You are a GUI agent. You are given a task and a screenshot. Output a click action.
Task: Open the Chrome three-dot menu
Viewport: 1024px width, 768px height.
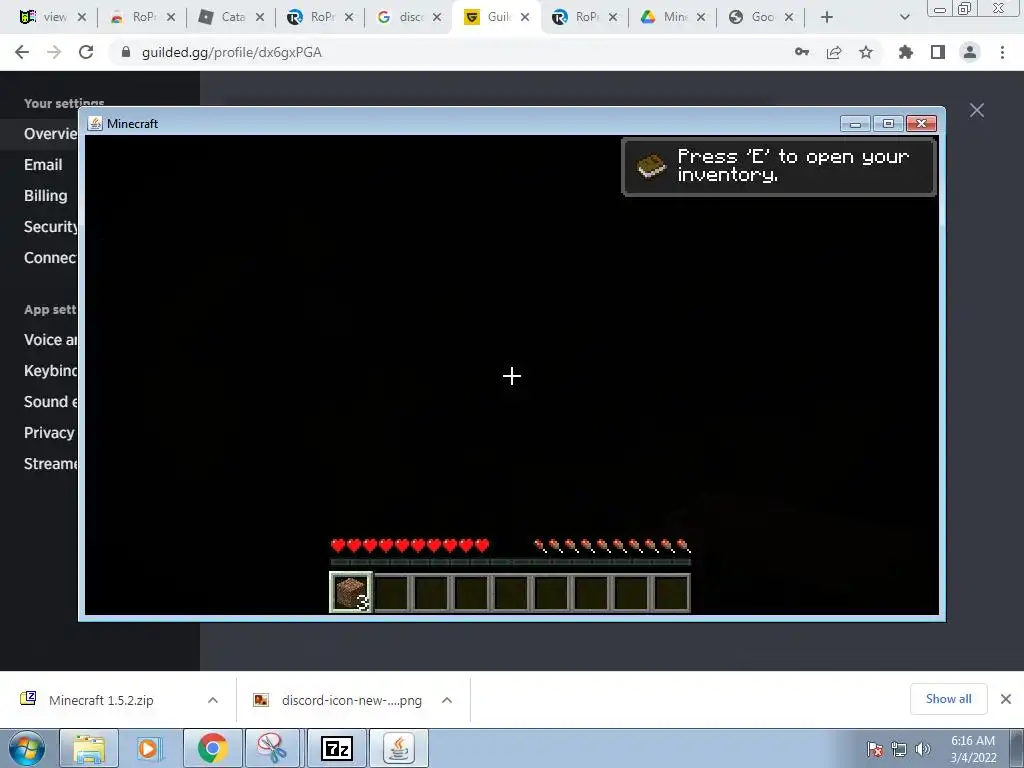(x=1002, y=52)
